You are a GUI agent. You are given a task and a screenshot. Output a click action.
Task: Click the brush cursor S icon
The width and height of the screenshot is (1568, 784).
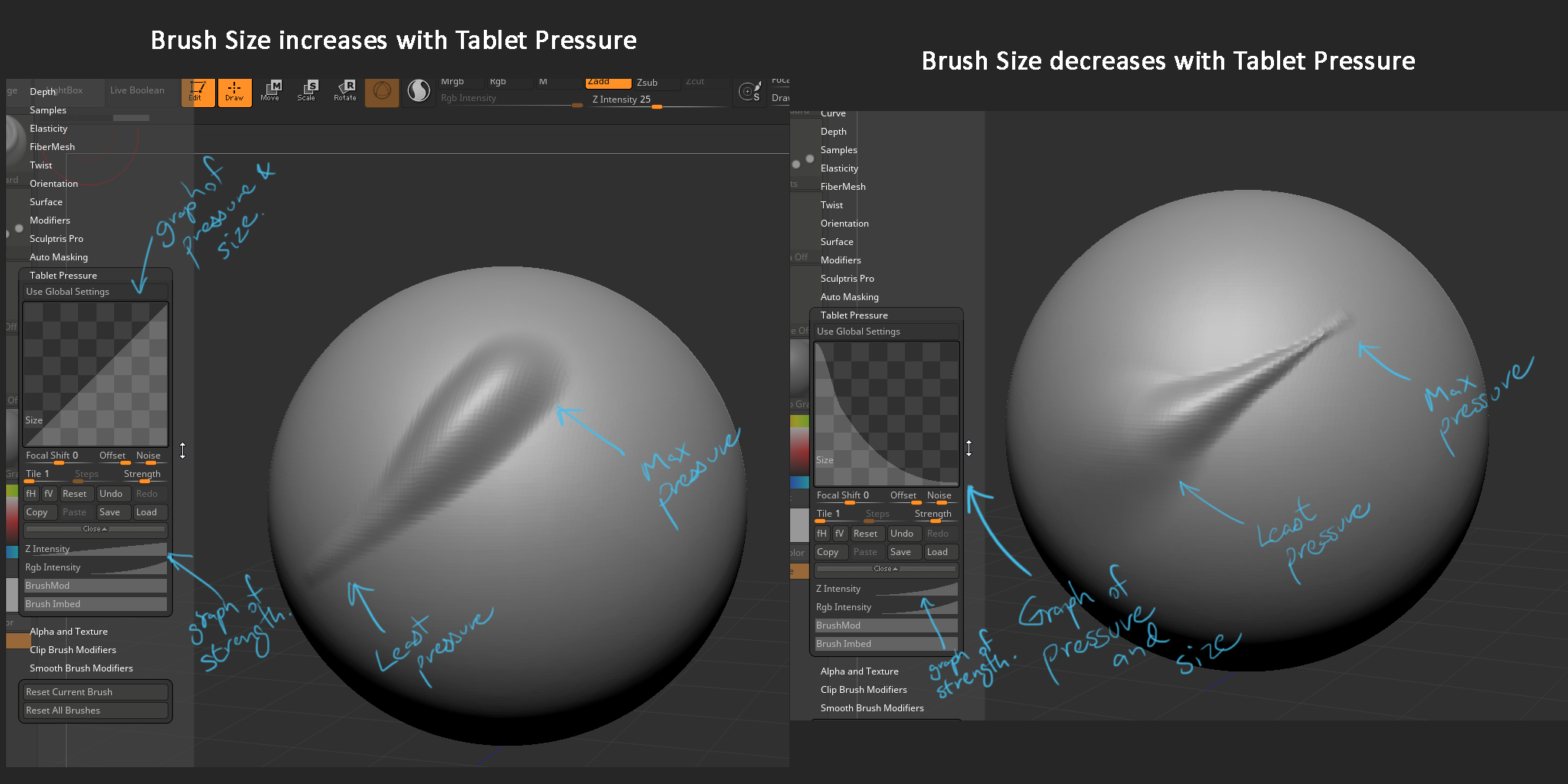[750, 93]
